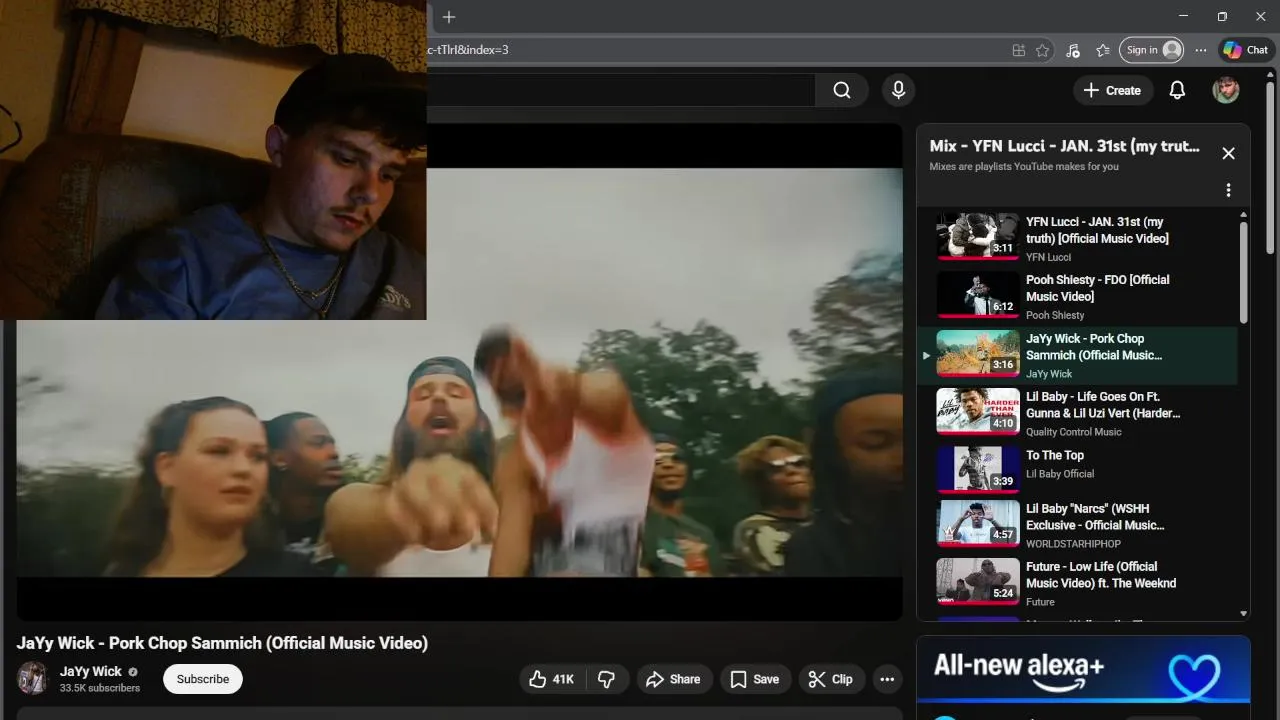Play Future Low Life ft. The Weeknd
The image size is (1280, 720).
pos(1077,583)
